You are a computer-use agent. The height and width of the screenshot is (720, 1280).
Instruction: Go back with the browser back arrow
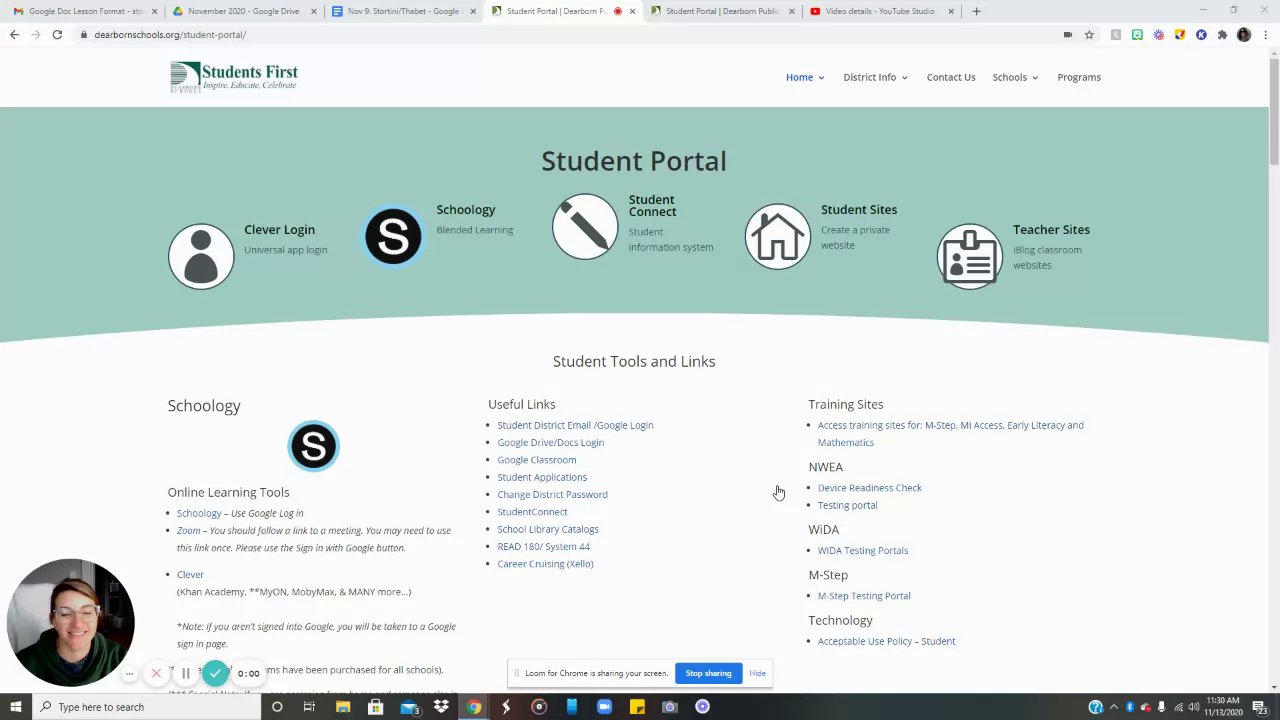pyautogui.click(x=14, y=34)
